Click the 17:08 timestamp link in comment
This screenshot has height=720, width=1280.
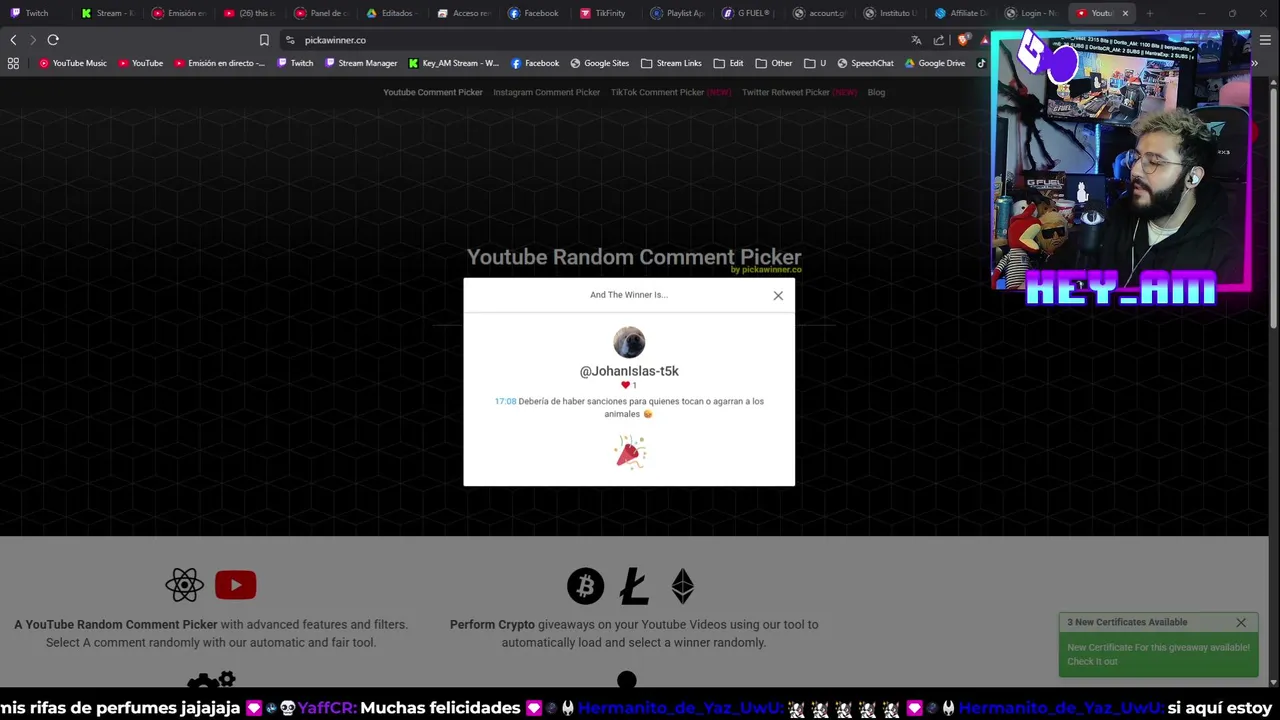point(505,401)
